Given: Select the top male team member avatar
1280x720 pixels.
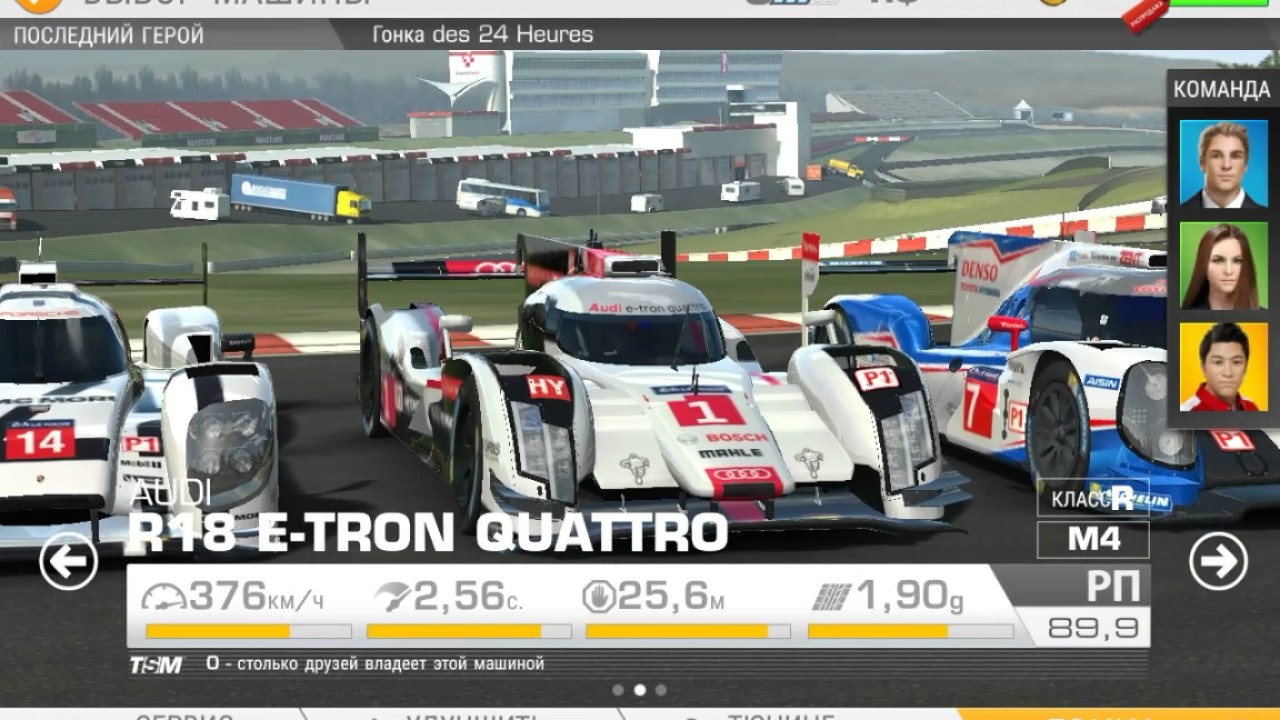Looking at the screenshot, I should click(1224, 163).
